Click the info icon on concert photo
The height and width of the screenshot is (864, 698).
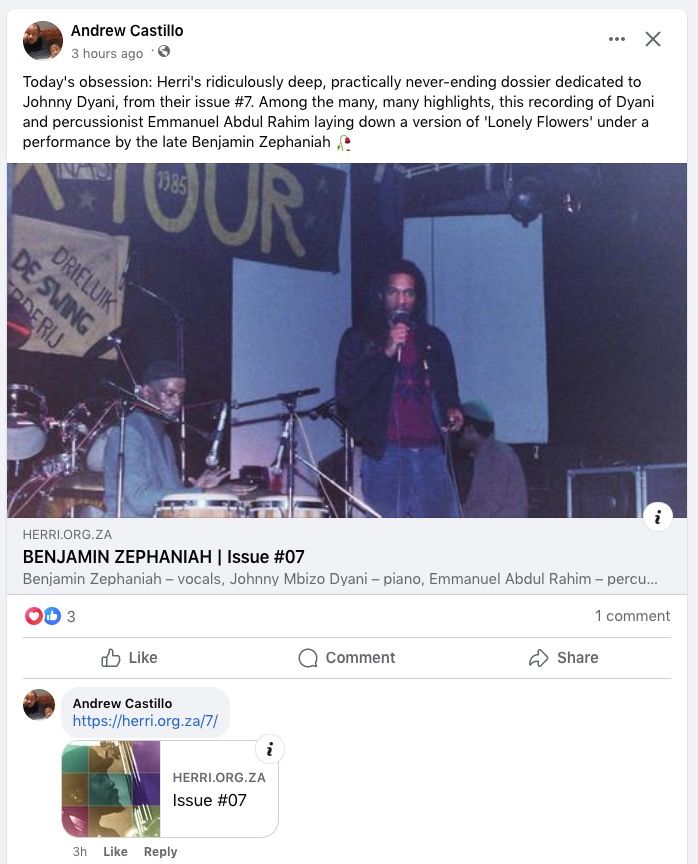658,517
